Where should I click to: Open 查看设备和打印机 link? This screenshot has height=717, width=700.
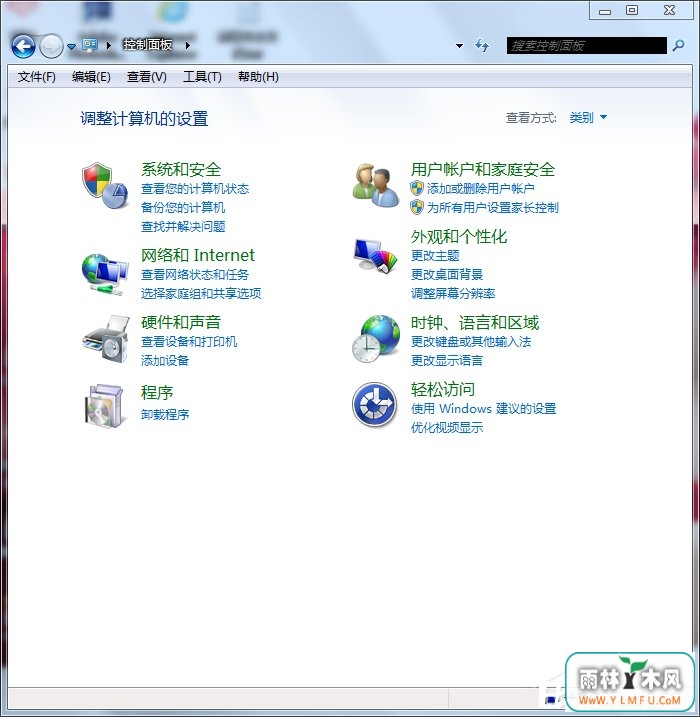tap(189, 342)
